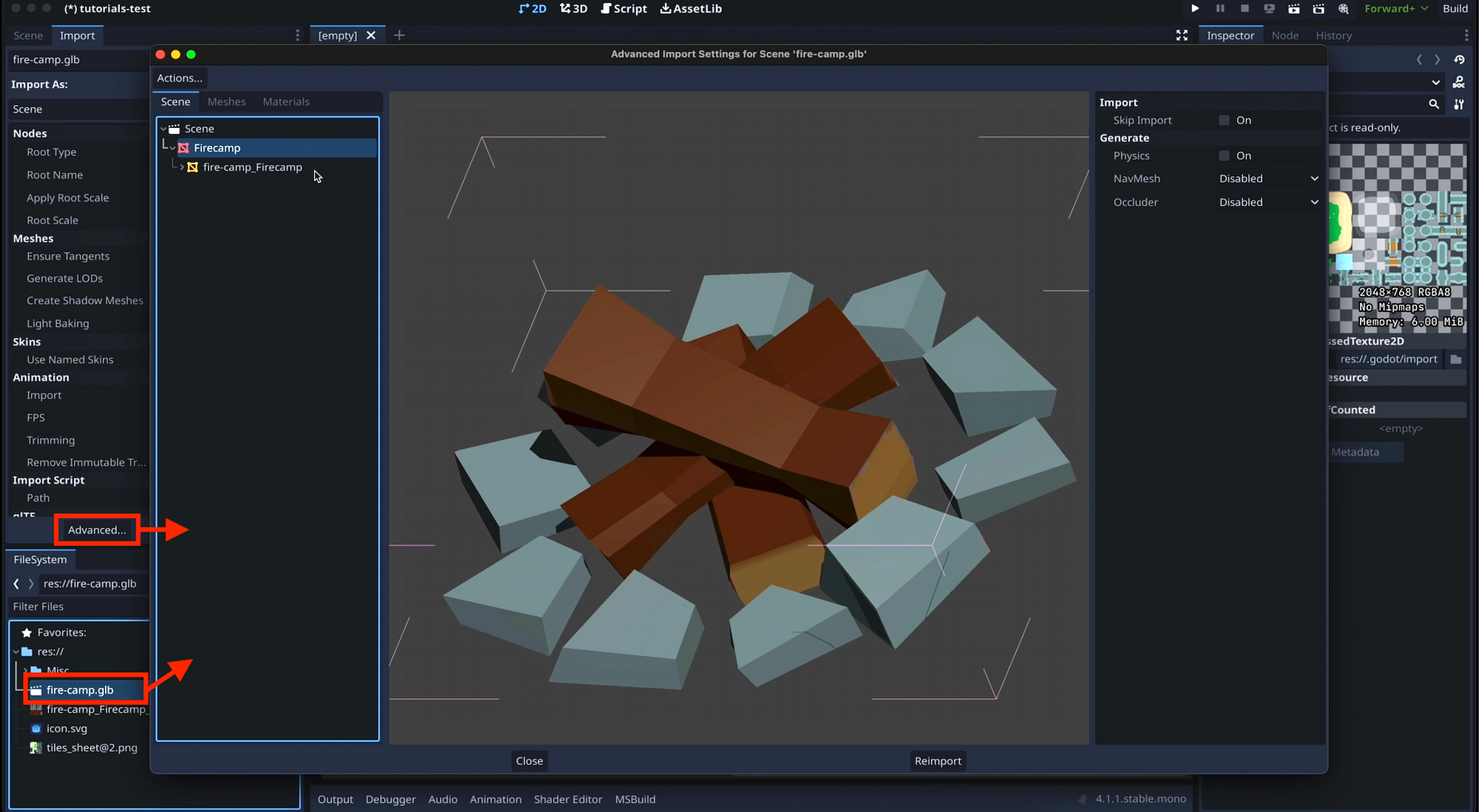Open the Actions menu
Viewport: 1479px width, 812px height.
coord(178,78)
